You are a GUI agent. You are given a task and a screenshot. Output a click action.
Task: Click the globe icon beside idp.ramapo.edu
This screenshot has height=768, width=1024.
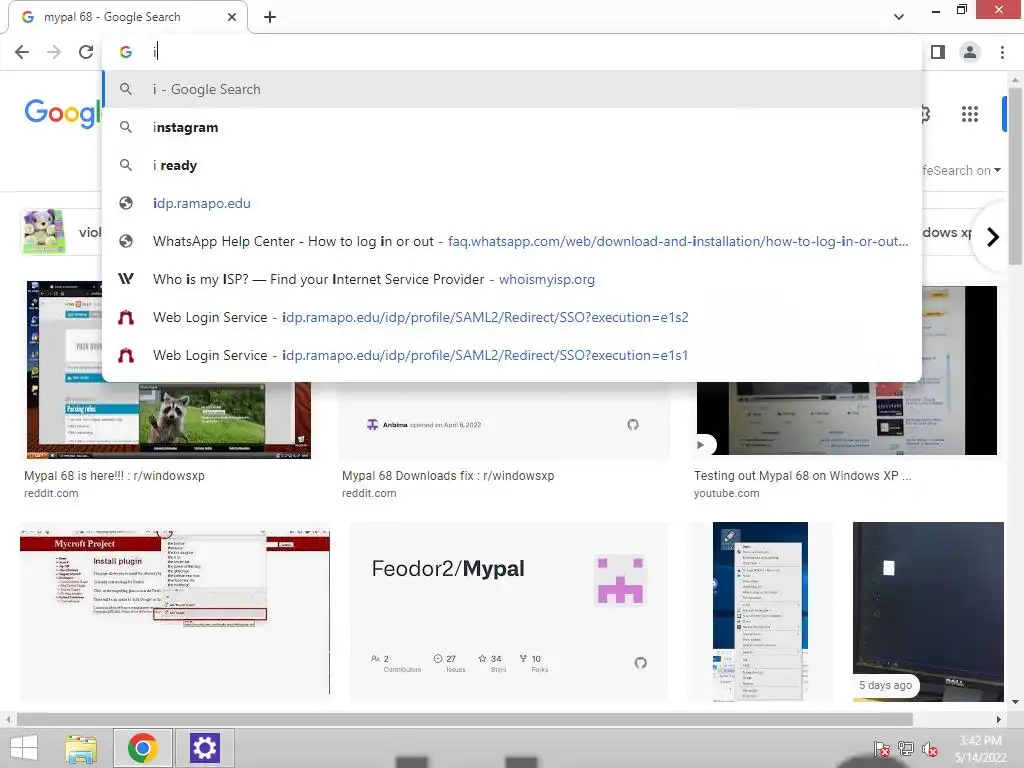coord(126,203)
